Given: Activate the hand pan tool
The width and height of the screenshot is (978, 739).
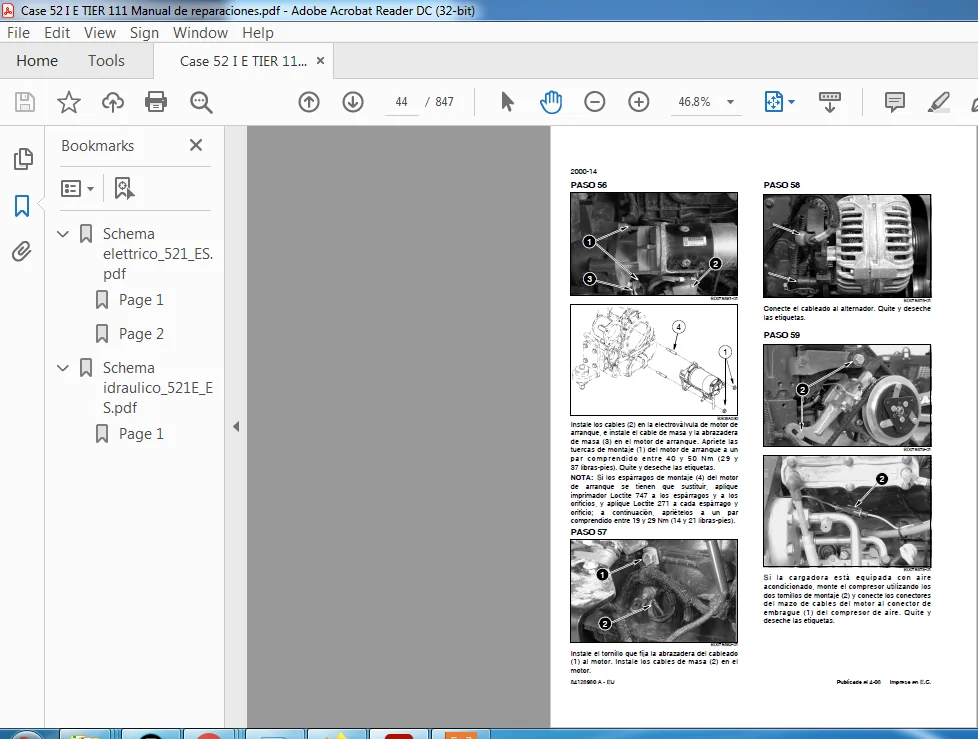Looking at the screenshot, I should [551, 102].
